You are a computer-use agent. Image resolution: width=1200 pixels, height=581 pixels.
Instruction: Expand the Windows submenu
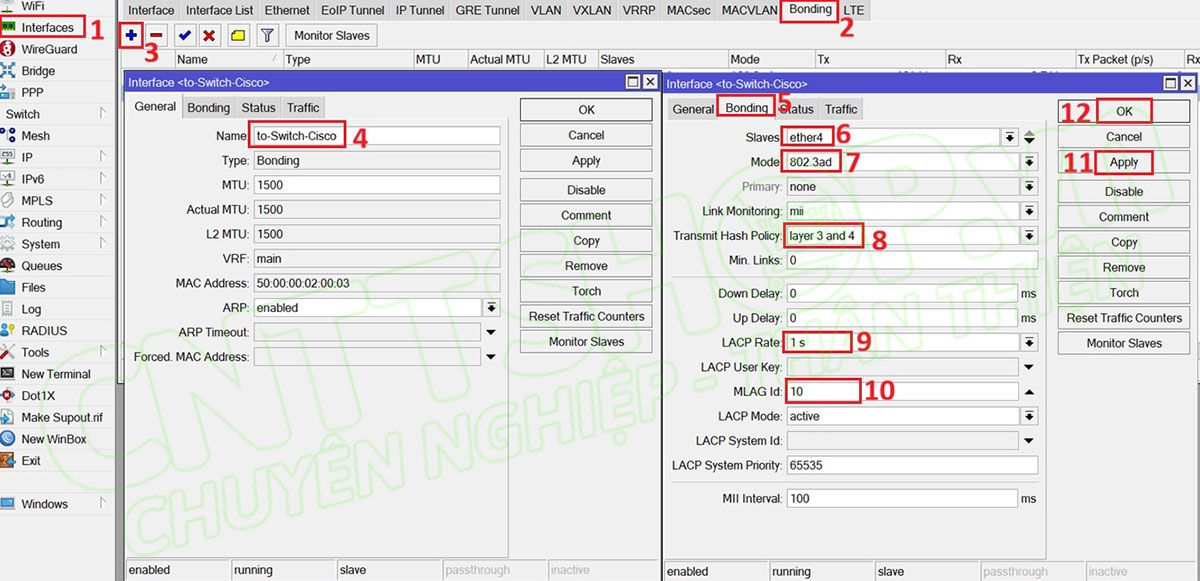tap(102, 504)
